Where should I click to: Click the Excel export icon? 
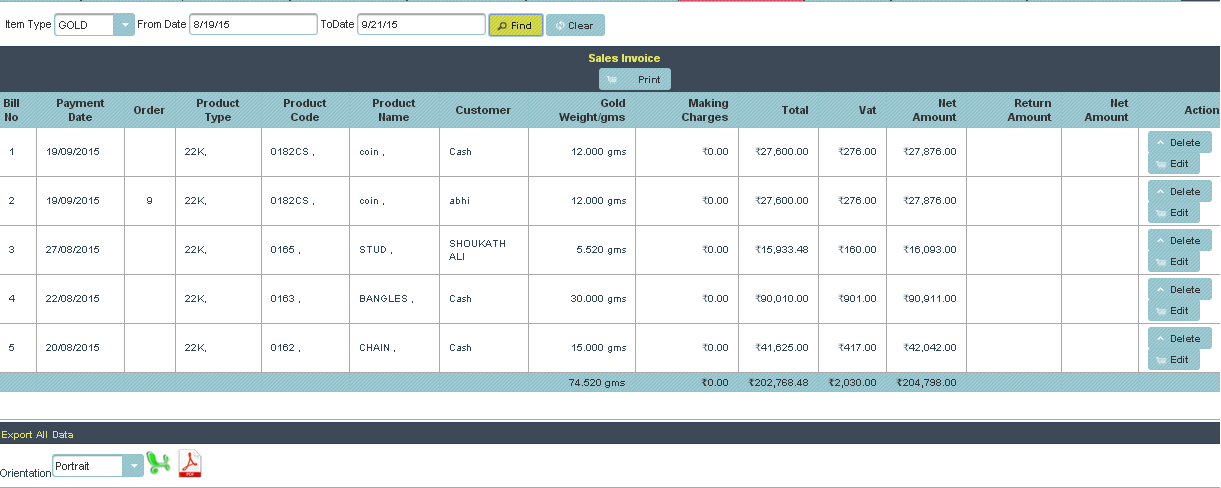[159, 463]
